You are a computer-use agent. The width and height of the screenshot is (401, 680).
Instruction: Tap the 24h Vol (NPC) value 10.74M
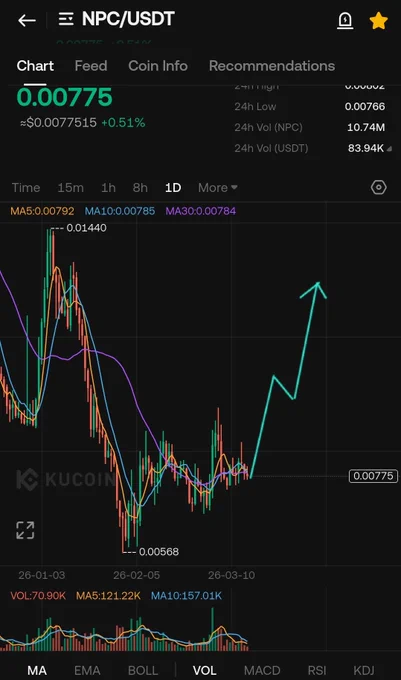pyautogui.click(x=366, y=128)
